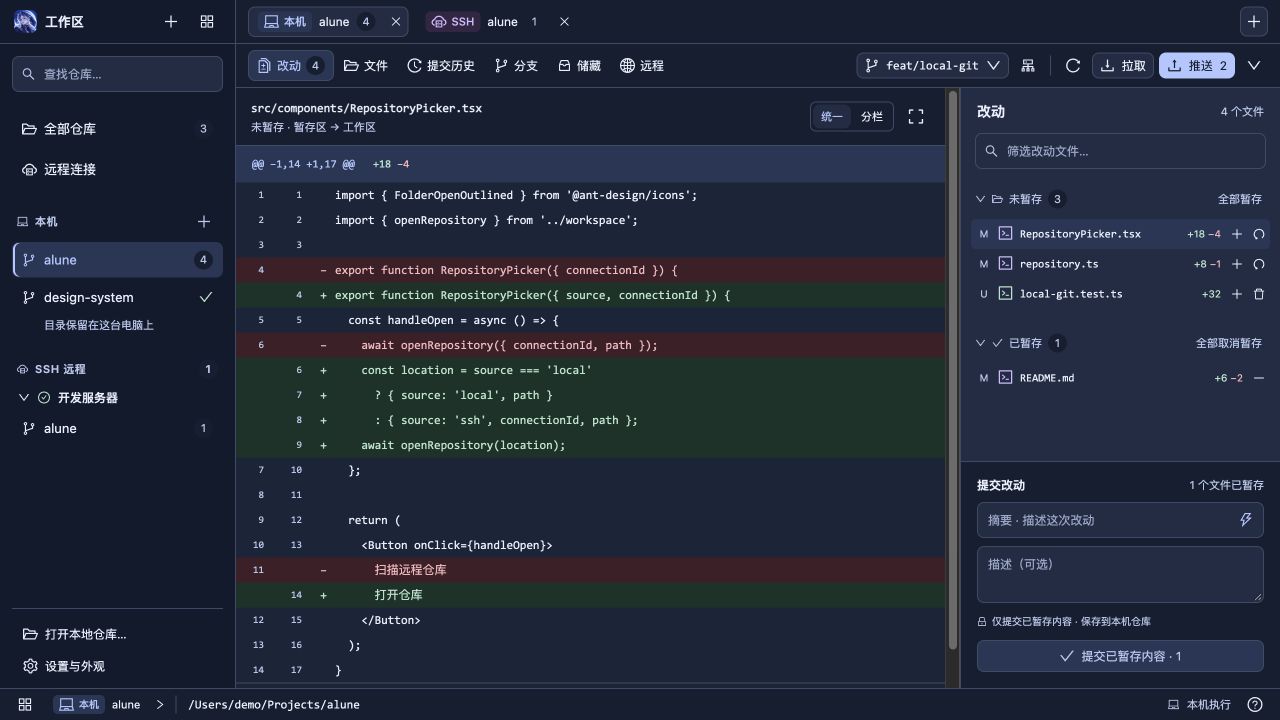The image size is (1280, 720).
Task: Switch to the 分支 tab
Action: 516,65
